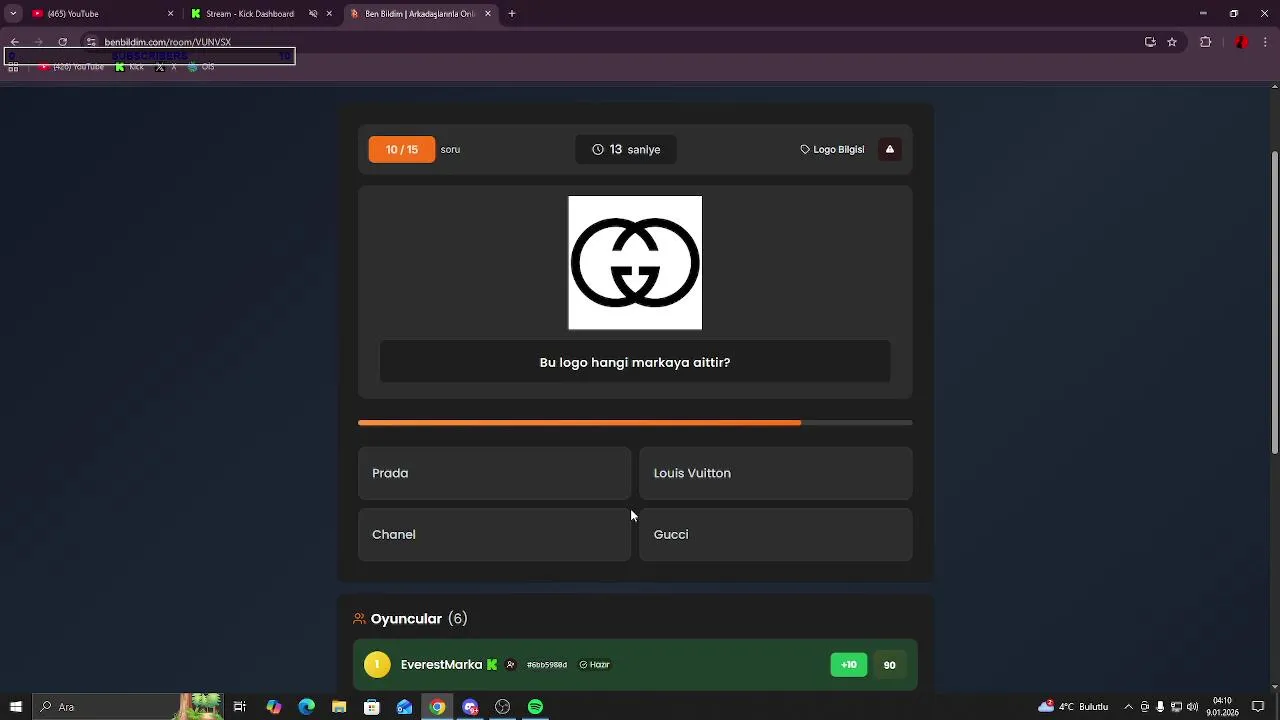
Task: Select Gucci as the answer
Action: coord(776,534)
